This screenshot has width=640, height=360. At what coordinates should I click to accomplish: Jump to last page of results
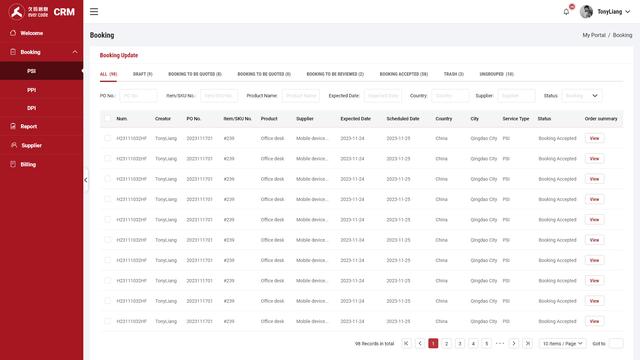pyautogui.click(x=528, y=343)
